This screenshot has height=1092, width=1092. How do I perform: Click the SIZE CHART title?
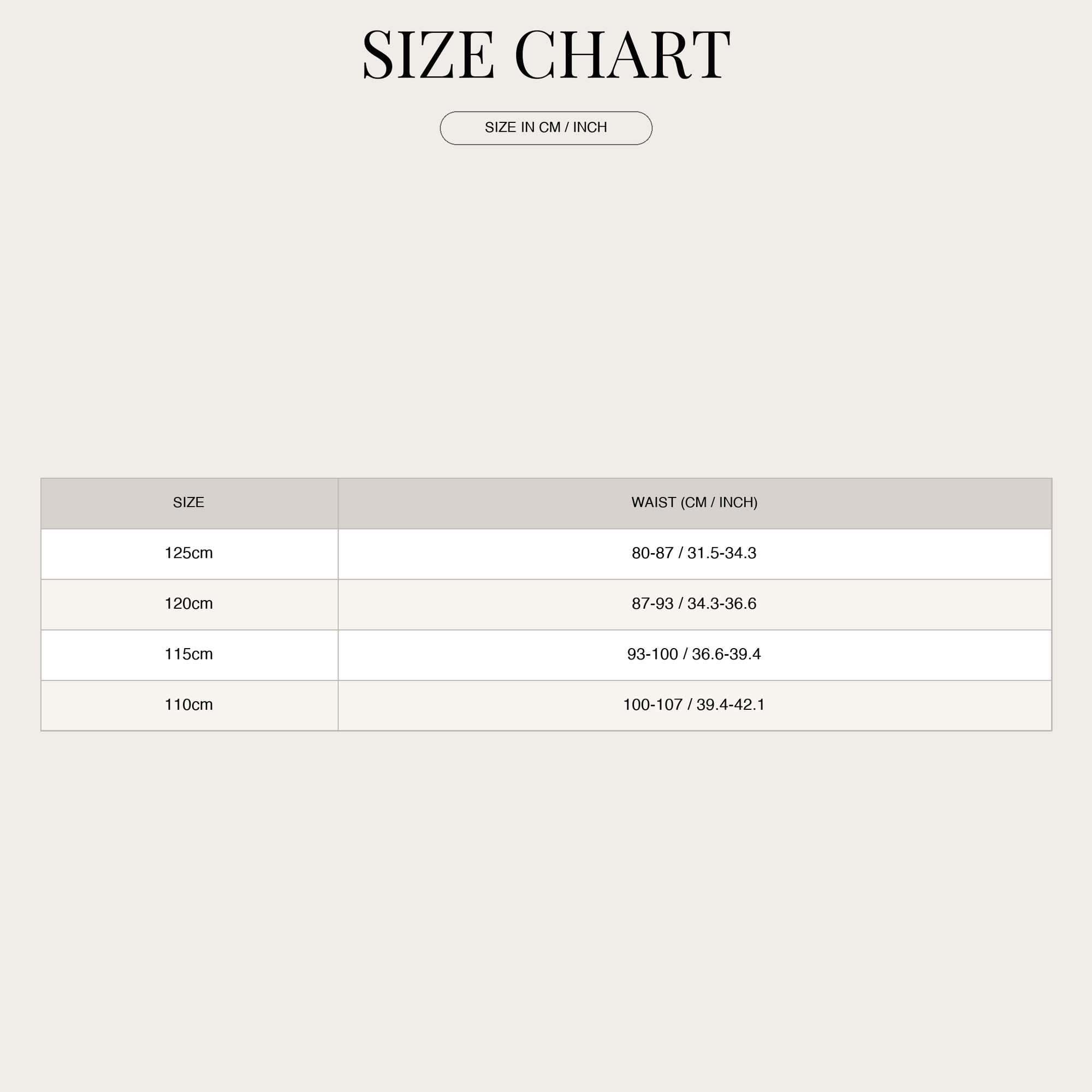[x=546, y=54]
